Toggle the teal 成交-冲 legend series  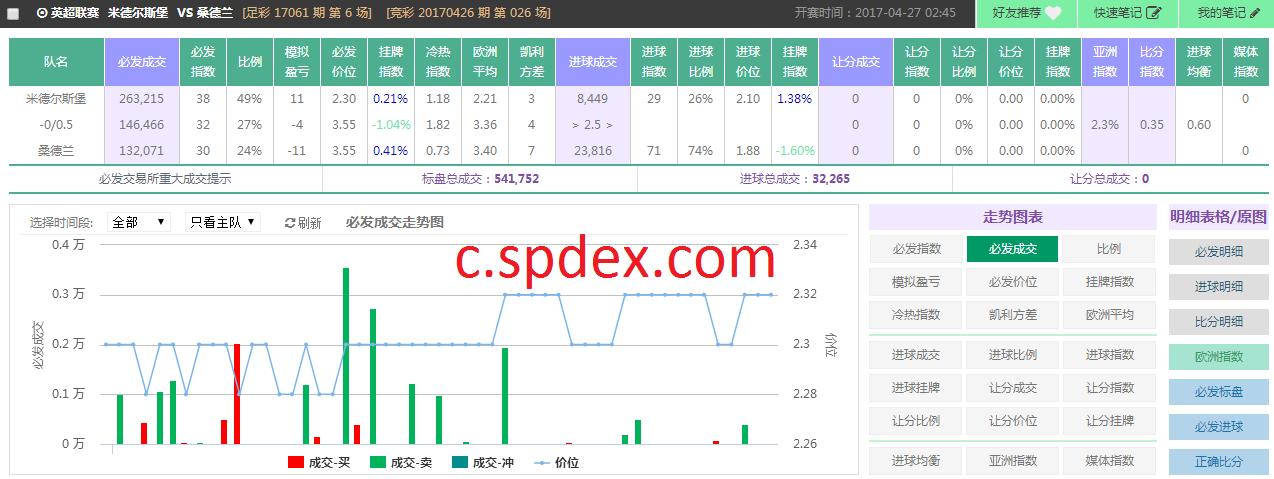(483, 462)
